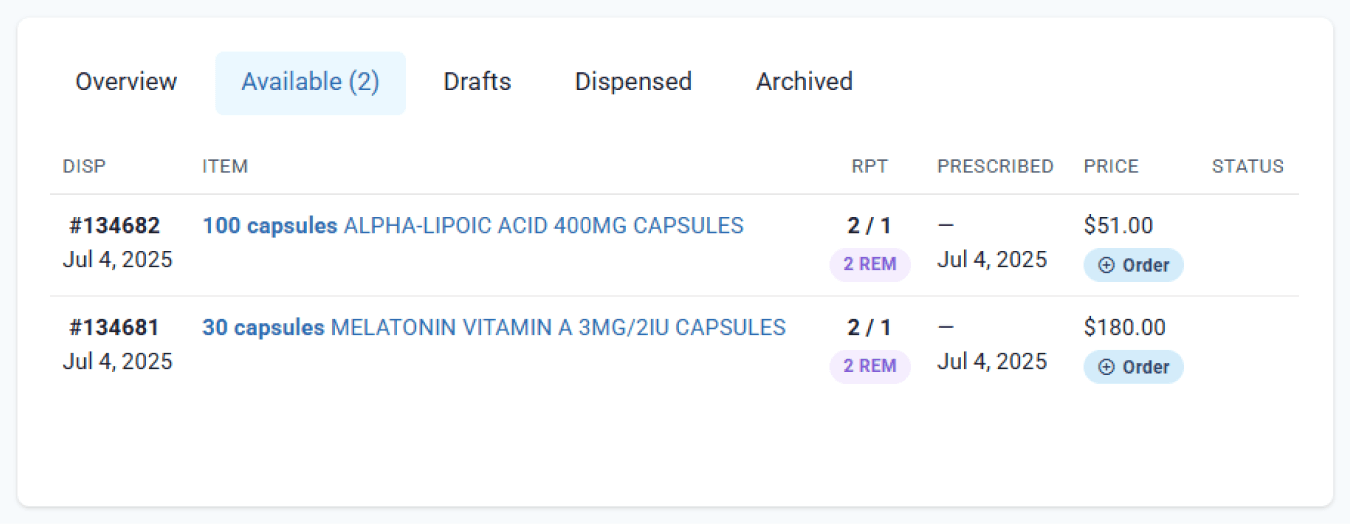
Task: Order the $51.00 alpha-lipoic acid prescription
Action: (x=1134, y=265)
